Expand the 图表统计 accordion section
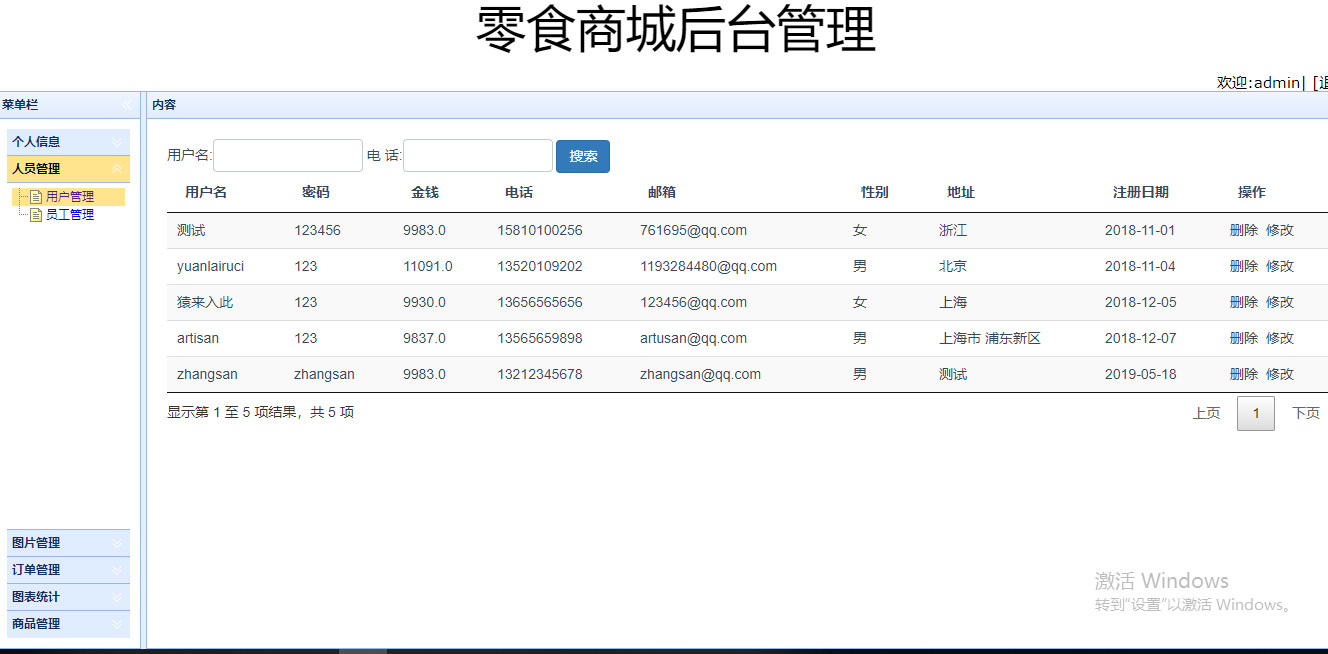Image resolution: width=1328 pixels, height=654 pixels. [118, 597]
